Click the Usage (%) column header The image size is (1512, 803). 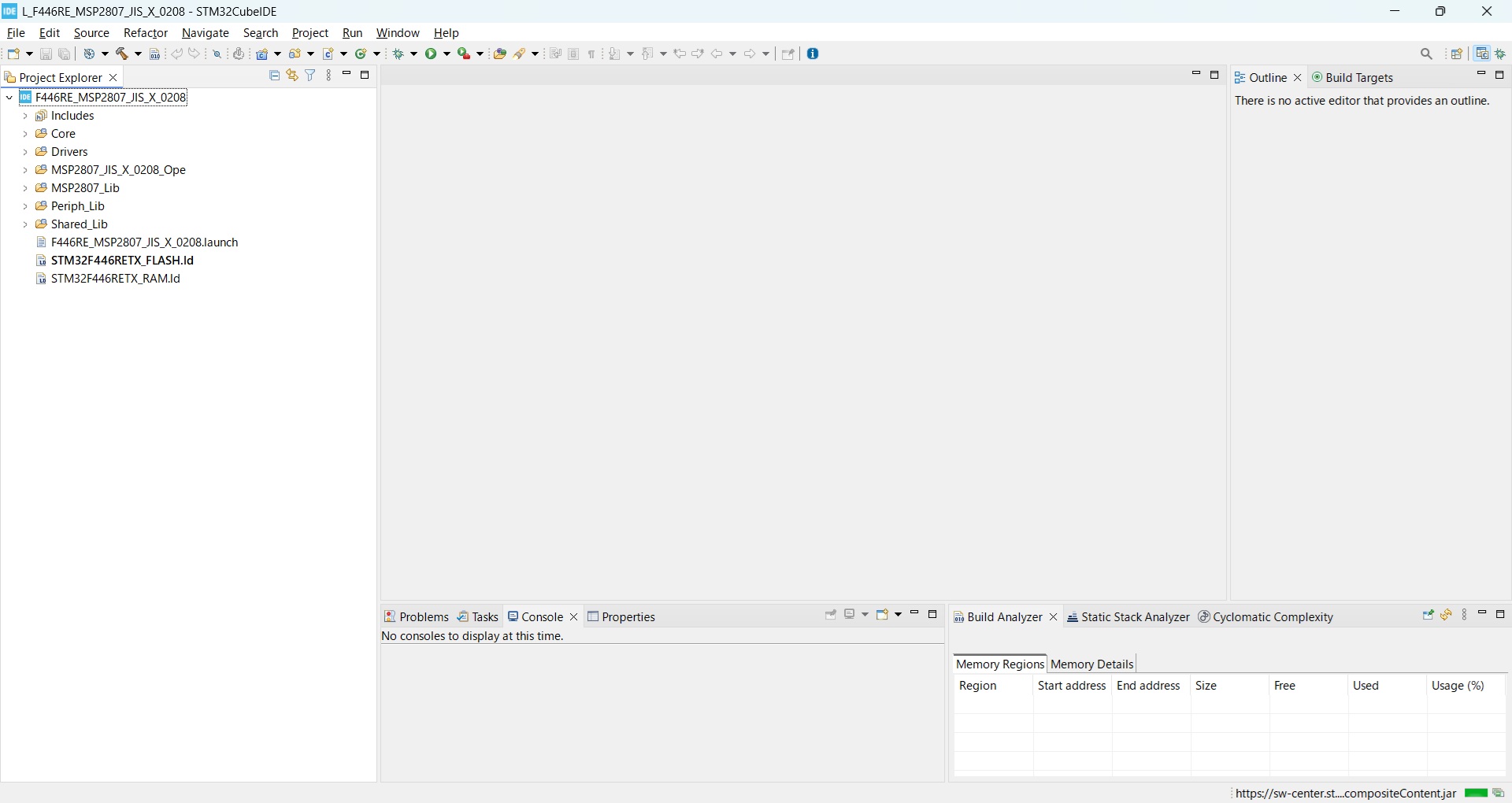[x=1466, y=686]
